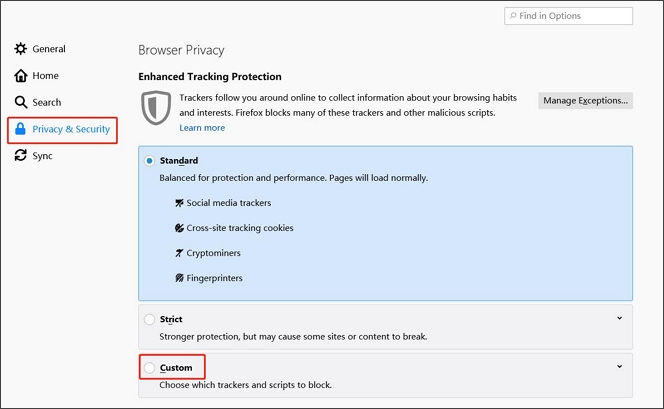This screenshot has height=409, width=664.
Task: Open the Learn more link
Action: tap(202, 128)
